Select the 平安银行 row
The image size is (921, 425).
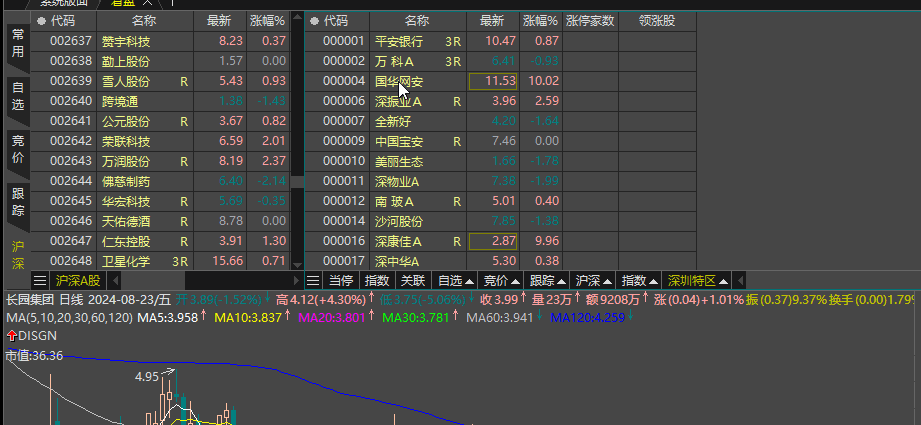(500, 41)
